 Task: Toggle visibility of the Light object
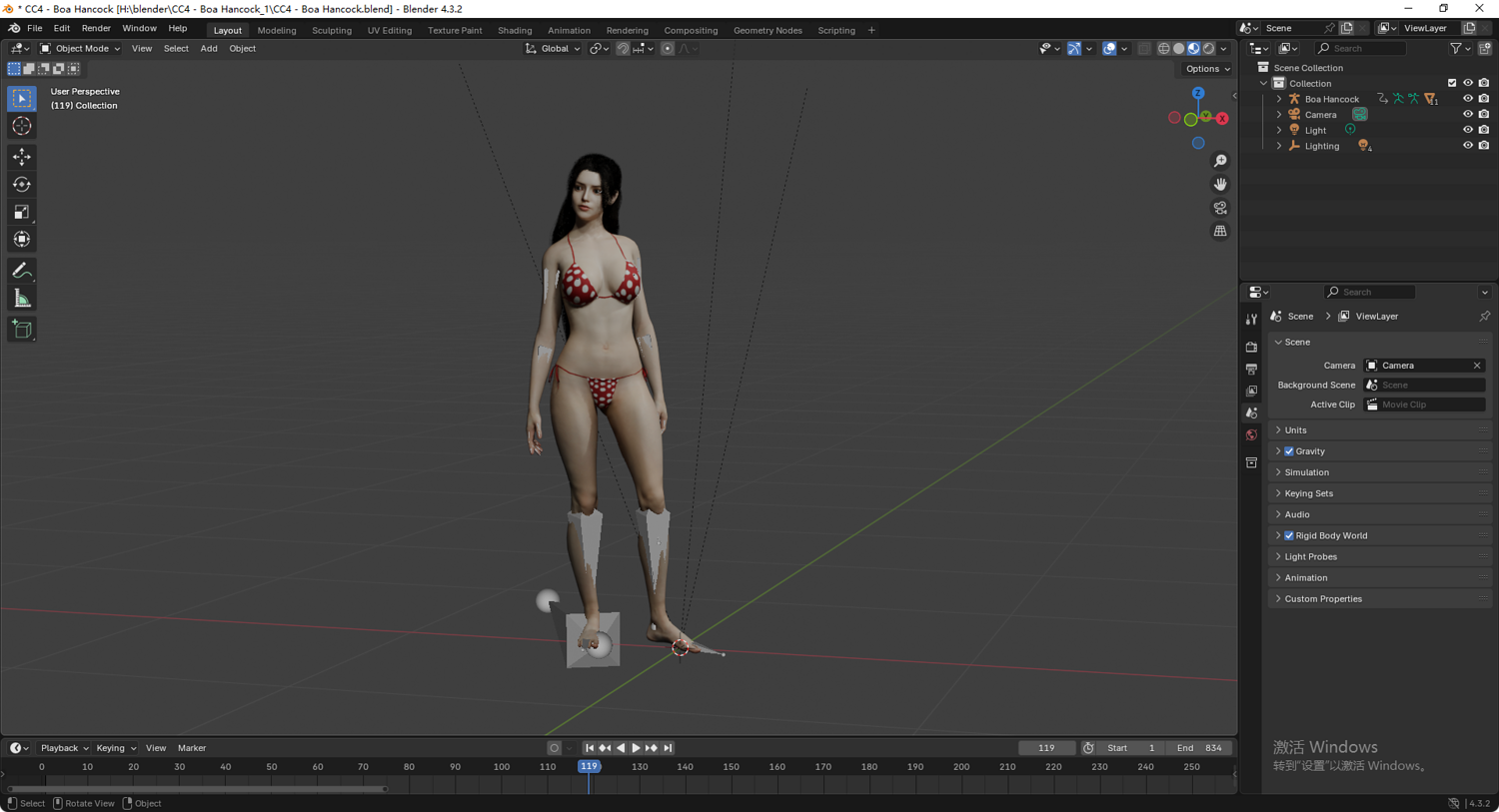click(1468, 130)
